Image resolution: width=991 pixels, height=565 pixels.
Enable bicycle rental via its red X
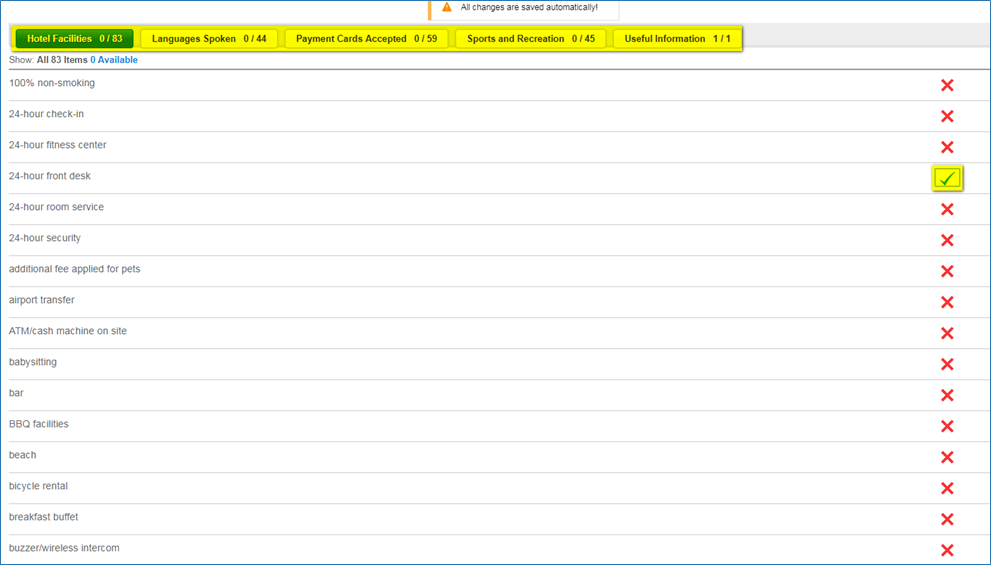(x=947, y=488)
